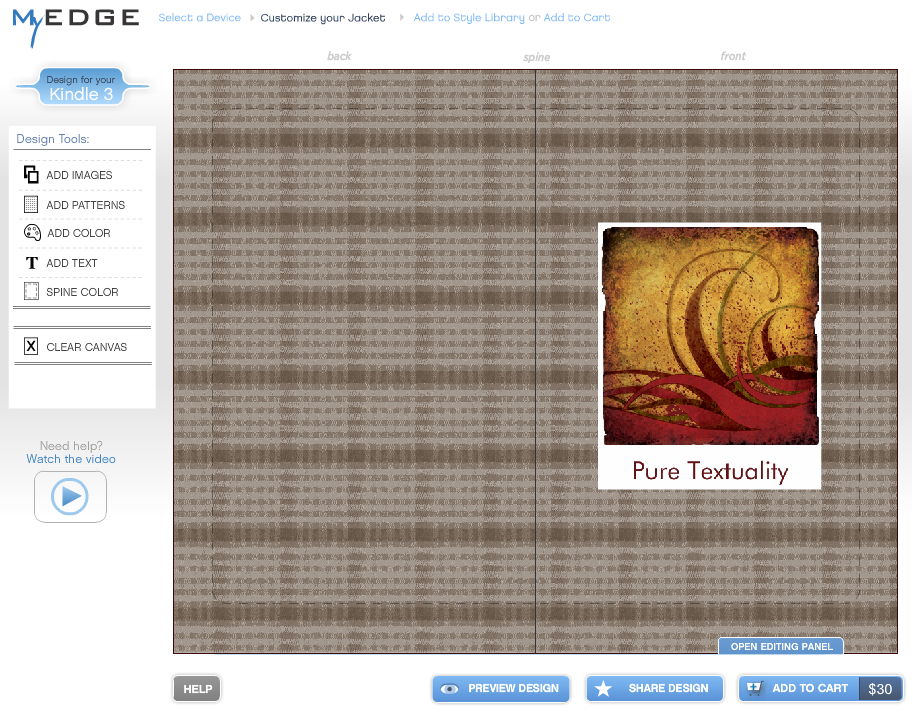
Task: Click the $30 price tag
Action: [x=880, y=689]
